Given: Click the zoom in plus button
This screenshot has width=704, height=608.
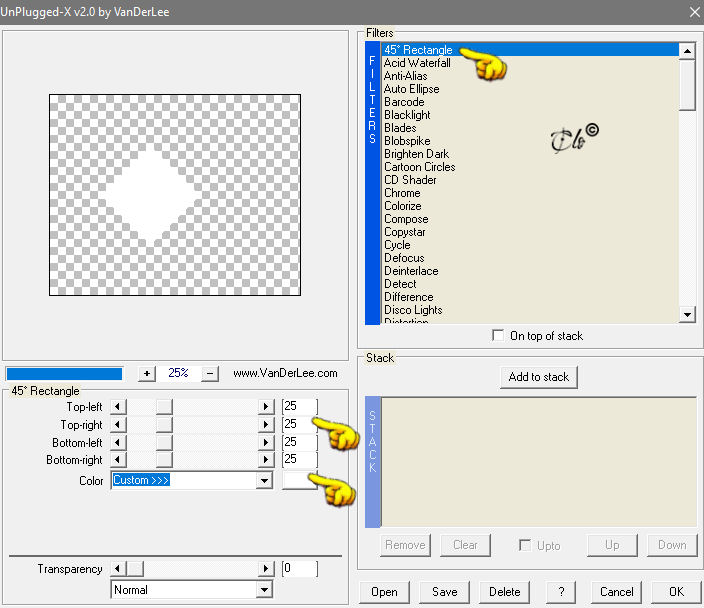Looking at the screenshot, I should pyautogui.click(x=146, y=374).
